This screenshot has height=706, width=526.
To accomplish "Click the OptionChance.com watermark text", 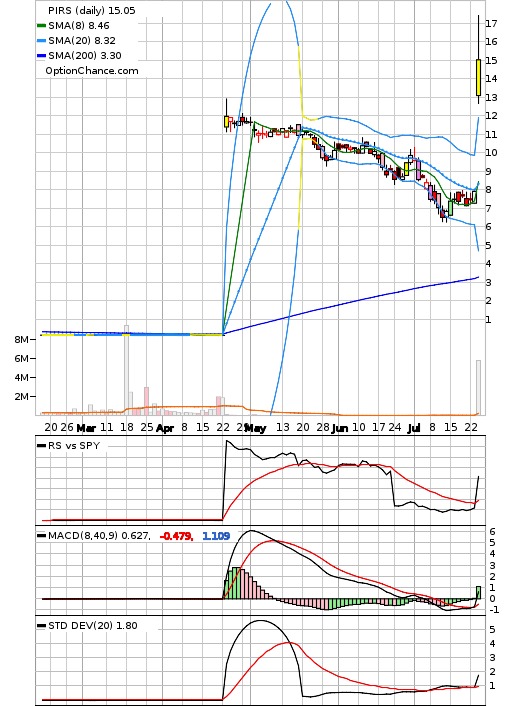I will (x=92, y=71).
